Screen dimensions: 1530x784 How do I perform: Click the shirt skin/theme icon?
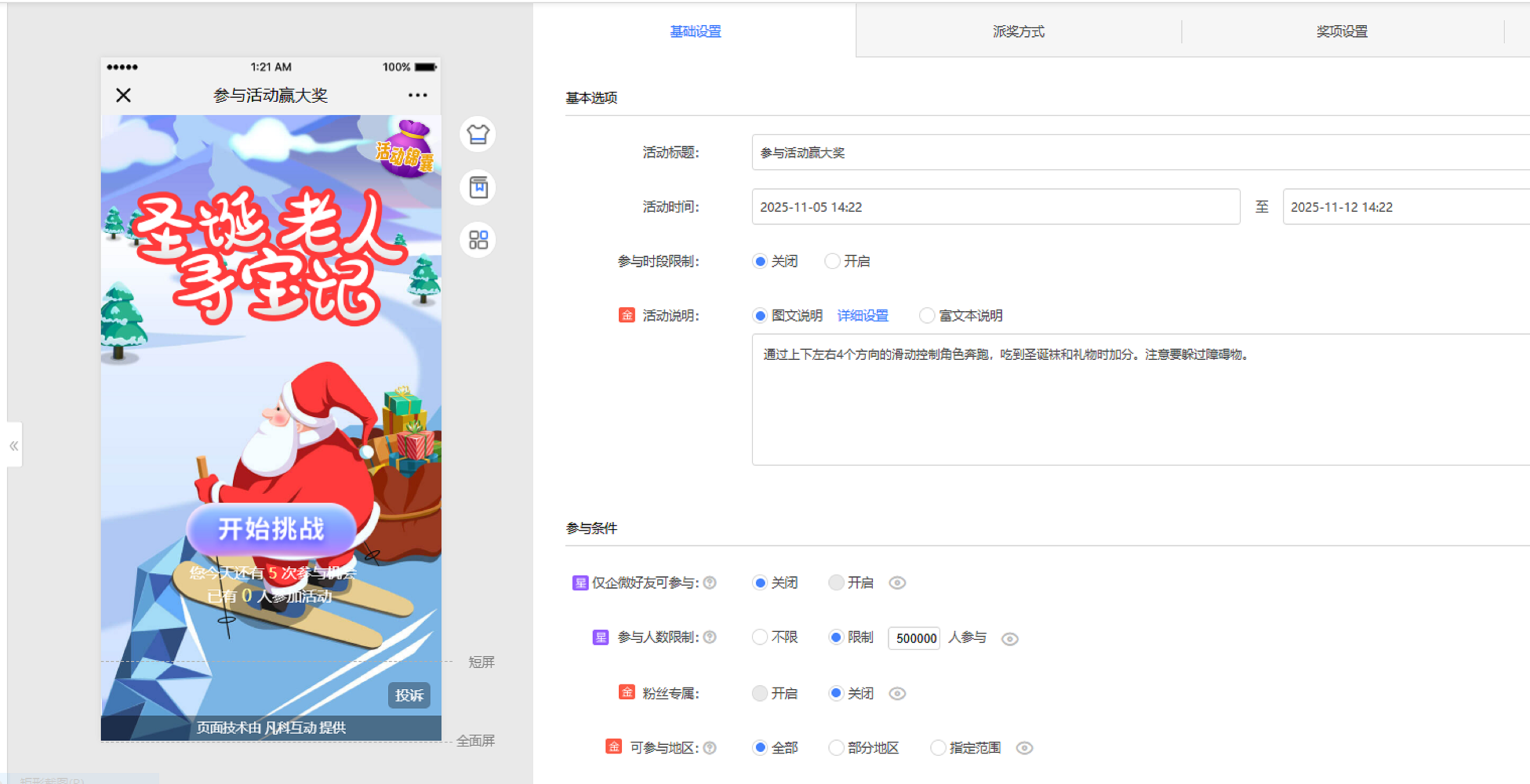478,134
